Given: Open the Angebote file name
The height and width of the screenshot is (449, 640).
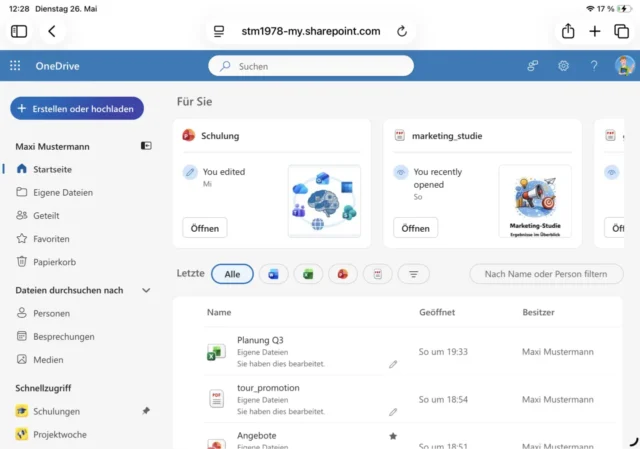Looking at the screenshot, I should (257, 436).
